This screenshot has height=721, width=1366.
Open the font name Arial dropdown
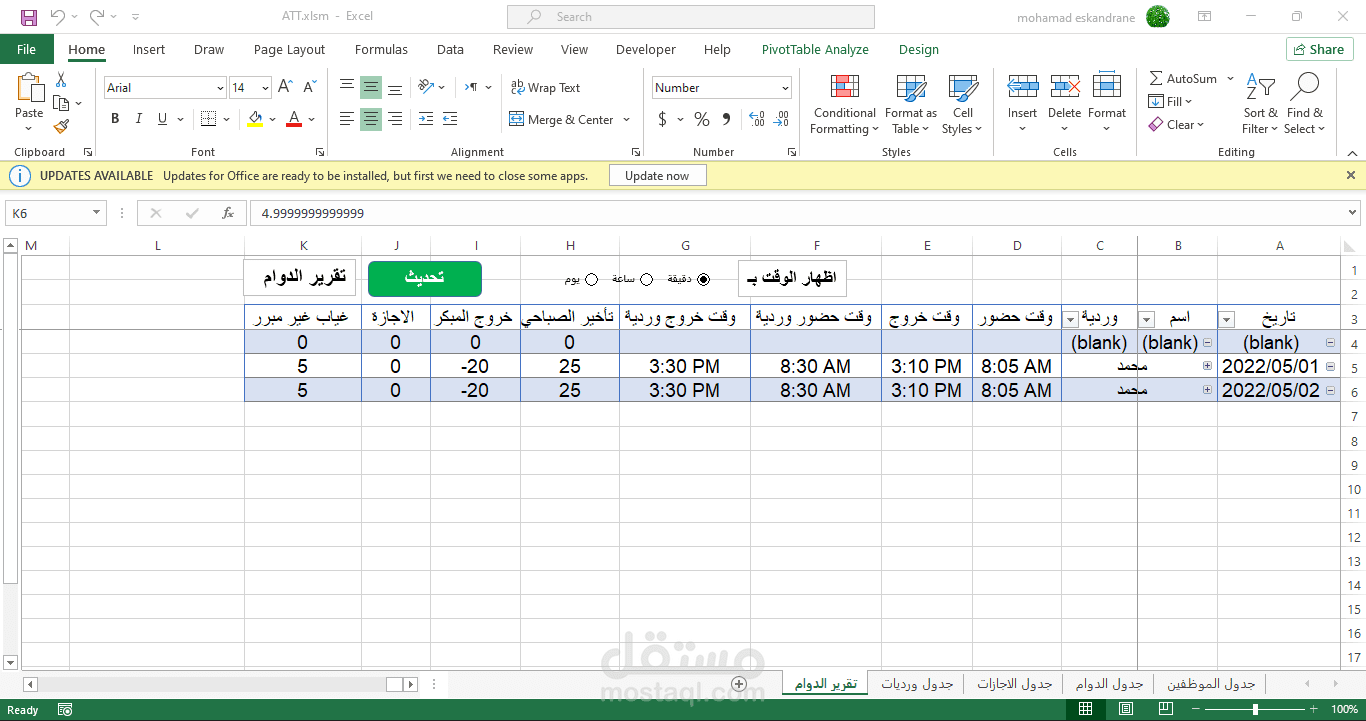[220, 88]
